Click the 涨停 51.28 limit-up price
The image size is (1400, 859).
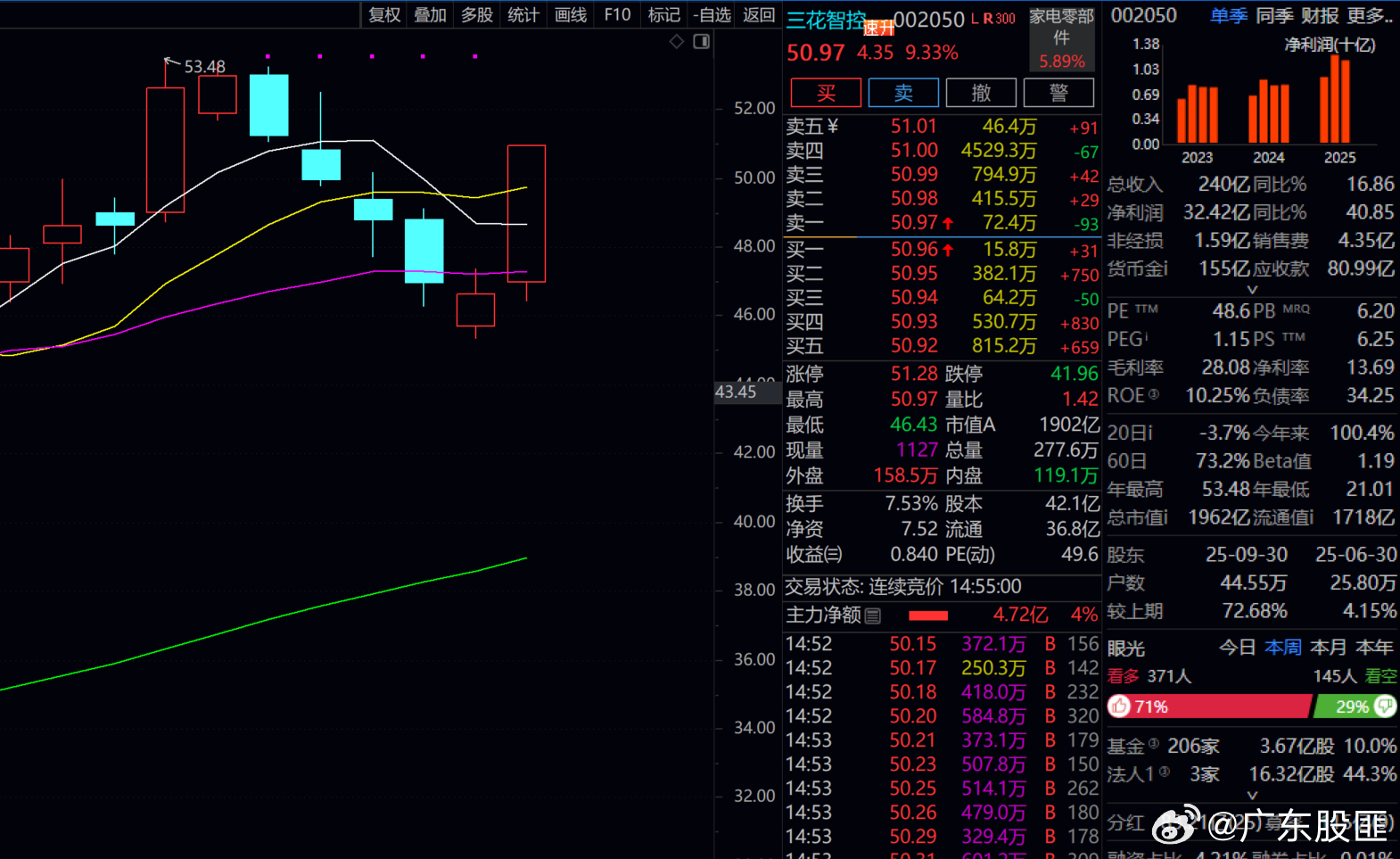914,373
